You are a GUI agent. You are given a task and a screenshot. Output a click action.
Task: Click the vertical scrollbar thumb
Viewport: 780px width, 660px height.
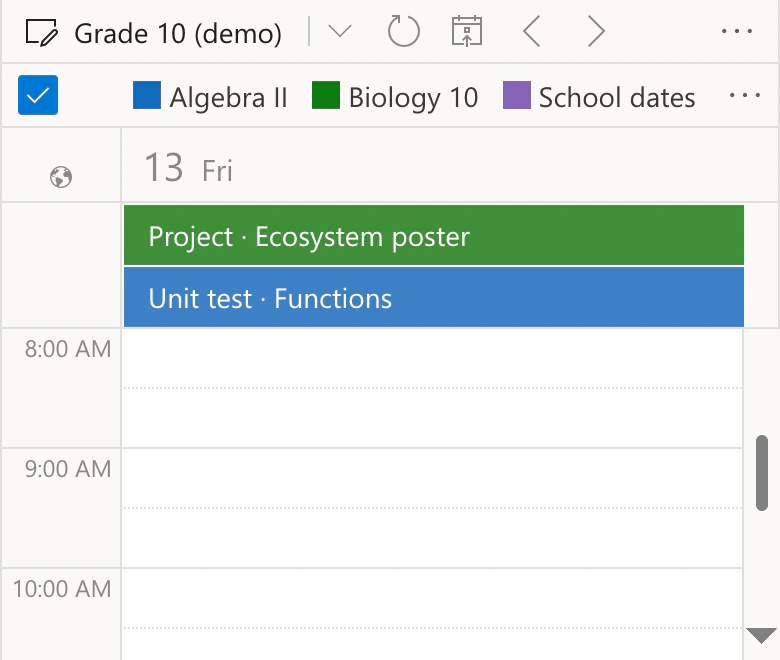[x=762, y=473]
